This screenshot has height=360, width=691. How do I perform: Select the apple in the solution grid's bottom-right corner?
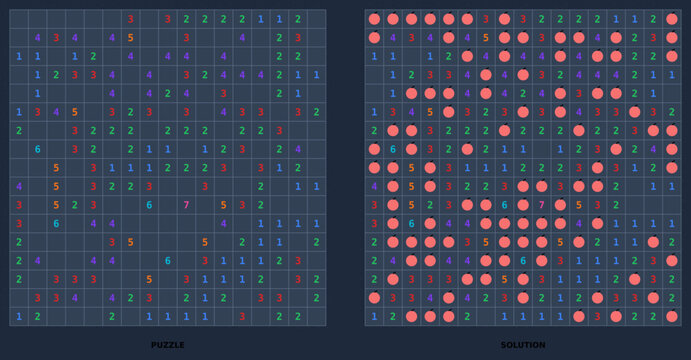click(x=672, y=316)
